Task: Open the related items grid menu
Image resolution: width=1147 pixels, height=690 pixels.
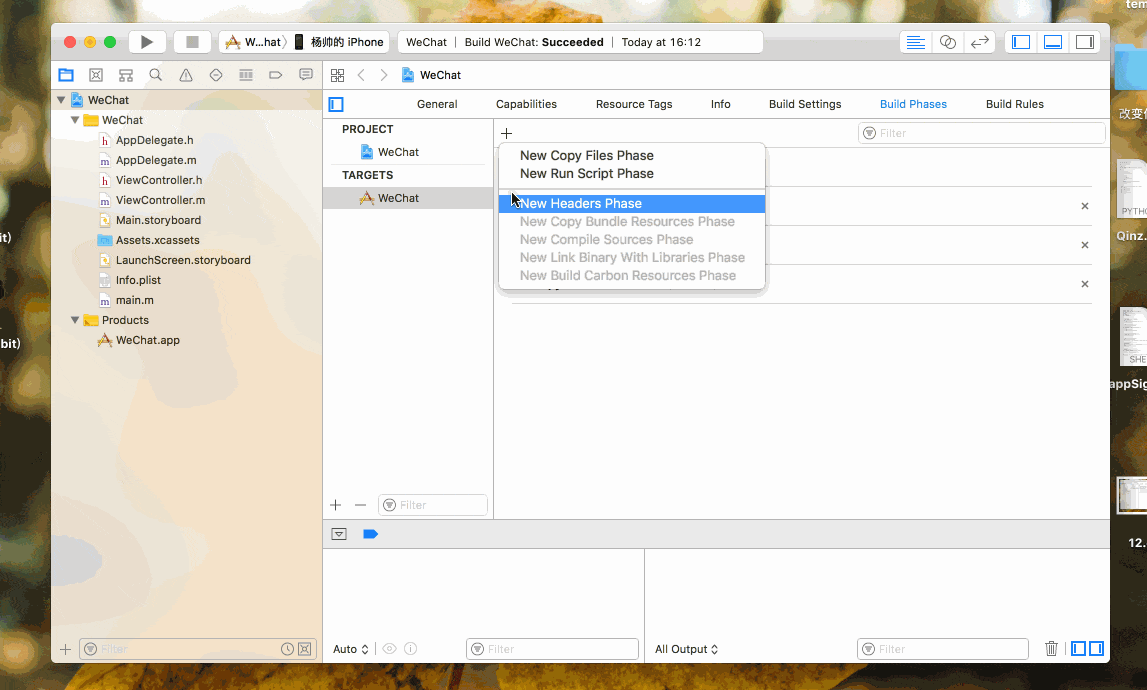Action: [x=337, y=75]
